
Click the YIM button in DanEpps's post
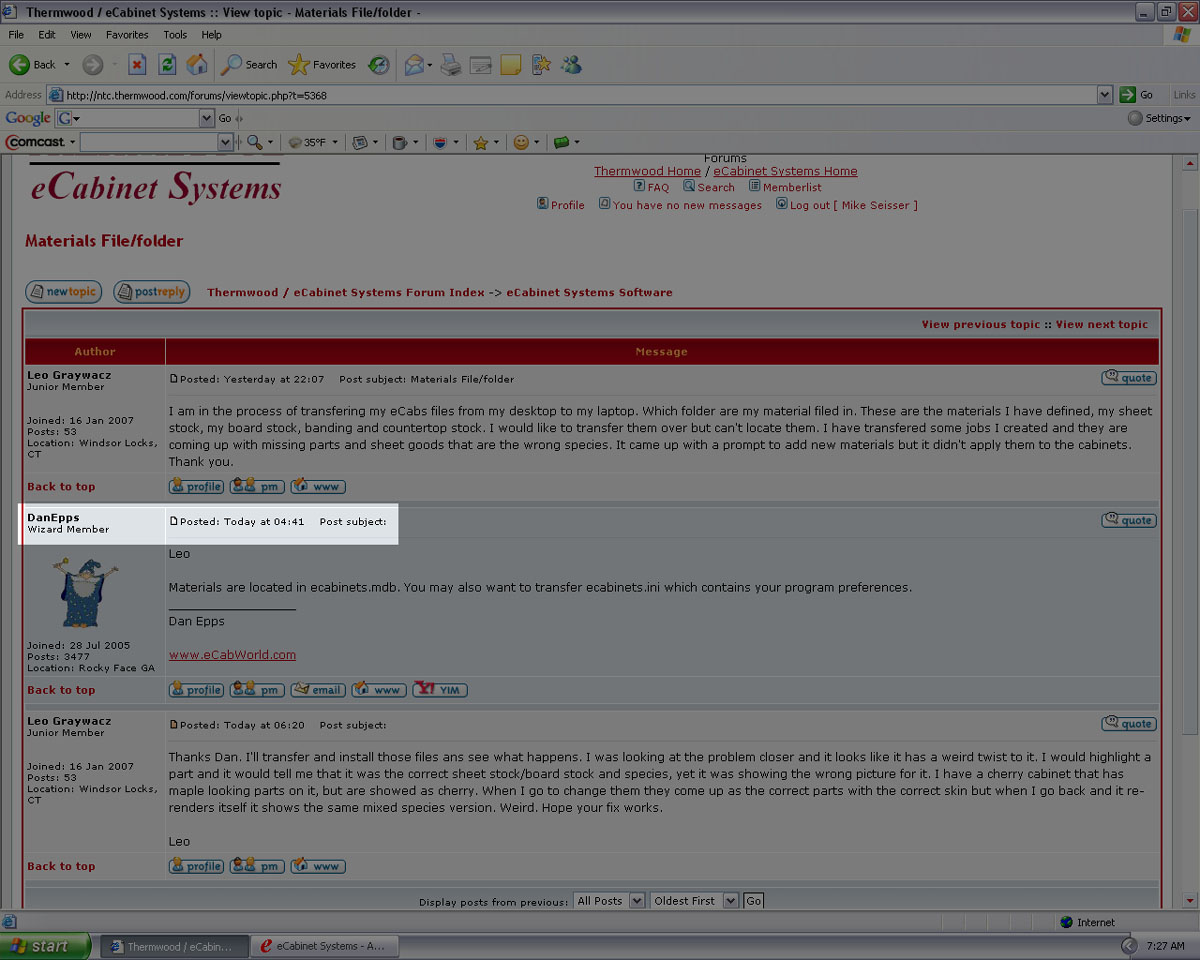coord(440,690)
